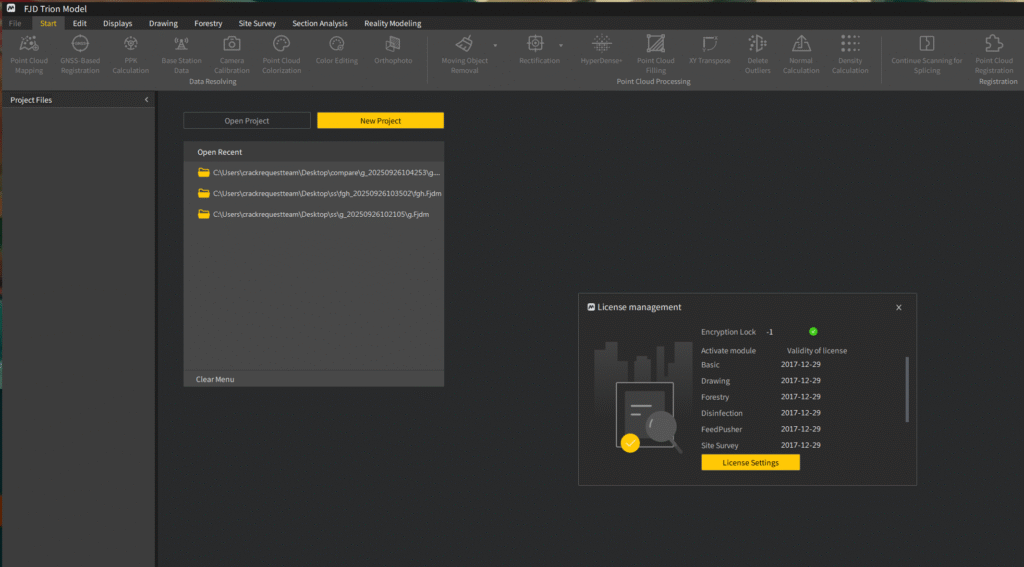The width and height of the screenshot is (1024, 567).
Task: Switch to the Start tab
Action: click(x=48, y=24)
